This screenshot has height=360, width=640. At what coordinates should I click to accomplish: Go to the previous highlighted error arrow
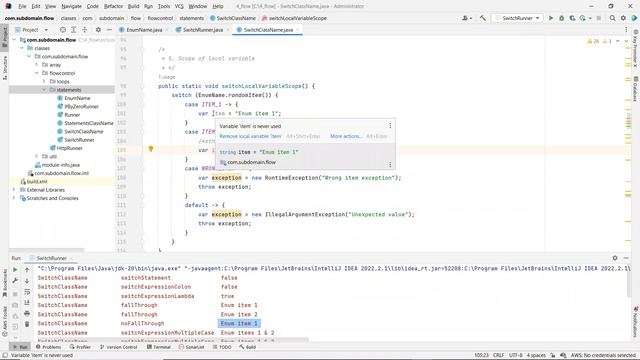click(x=618, y=41)
